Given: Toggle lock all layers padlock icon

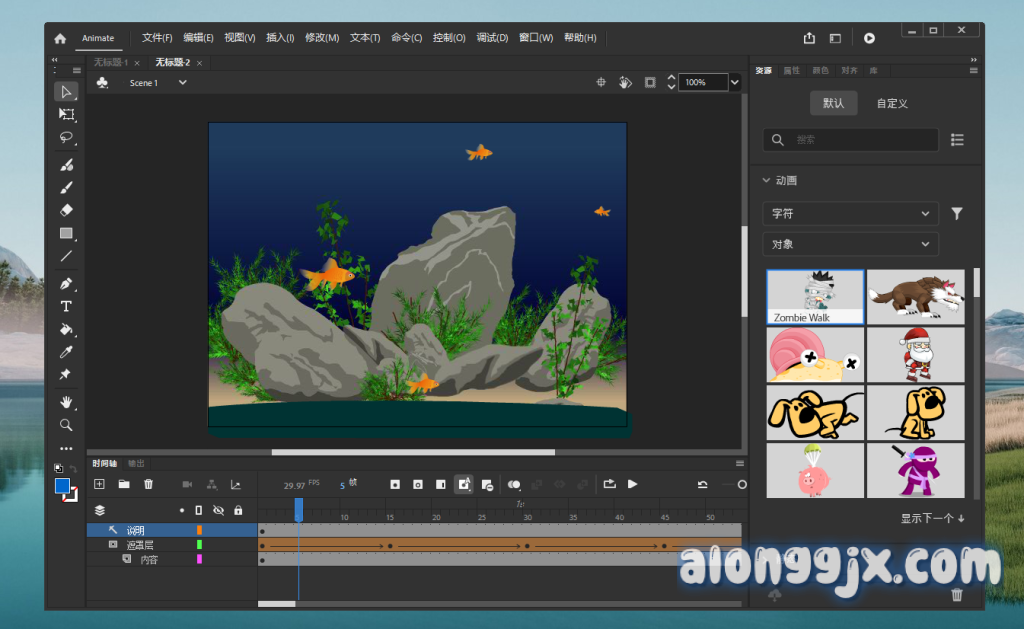Looking at the screenshot, I should [x=238, y=510].
